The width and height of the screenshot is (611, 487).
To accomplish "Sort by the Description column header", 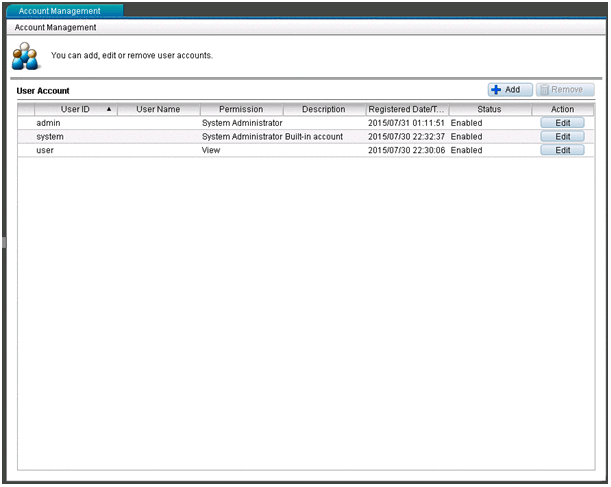I will 324,109.
